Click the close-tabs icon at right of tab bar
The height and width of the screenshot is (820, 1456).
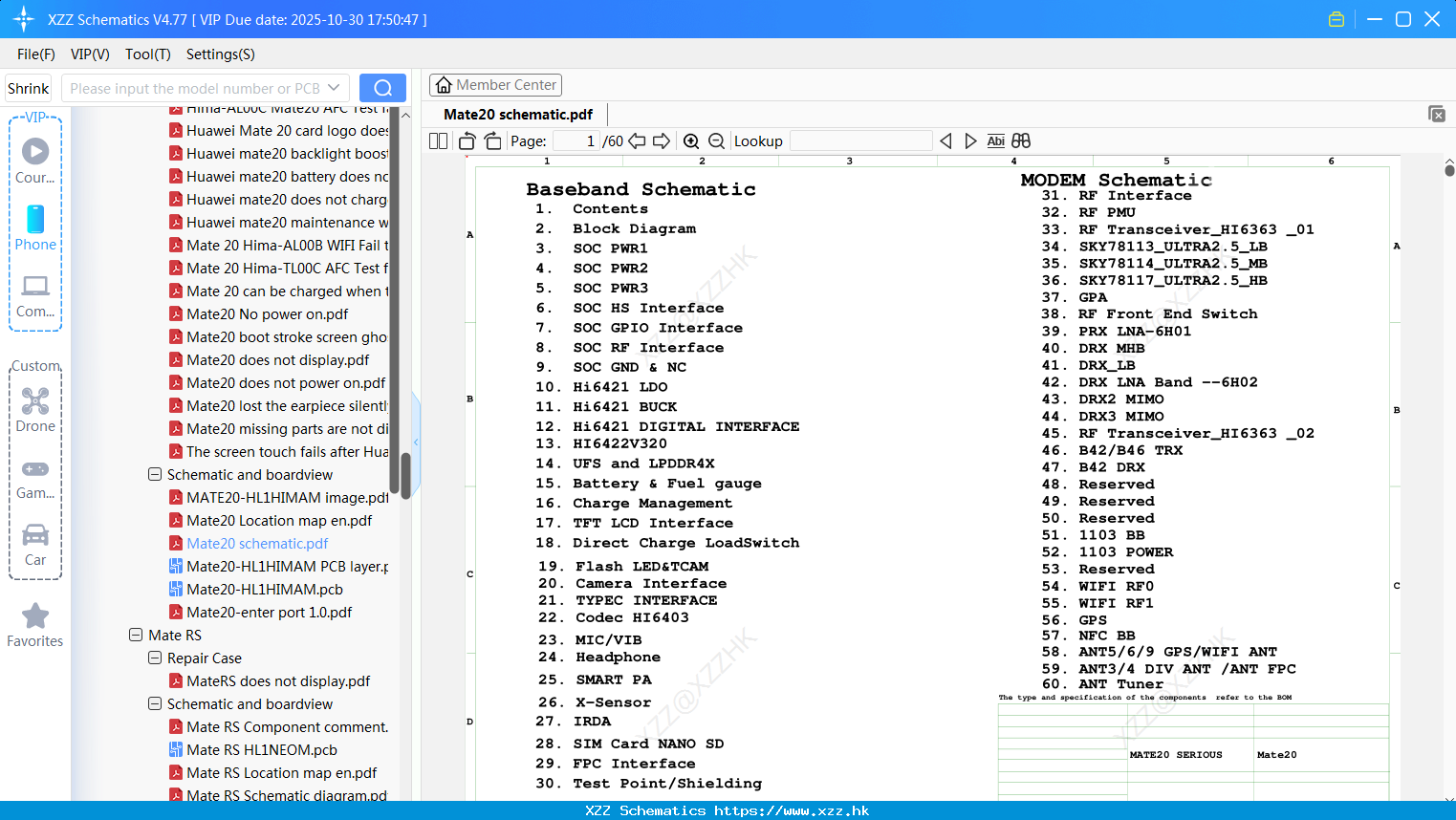coord(1437,114)
